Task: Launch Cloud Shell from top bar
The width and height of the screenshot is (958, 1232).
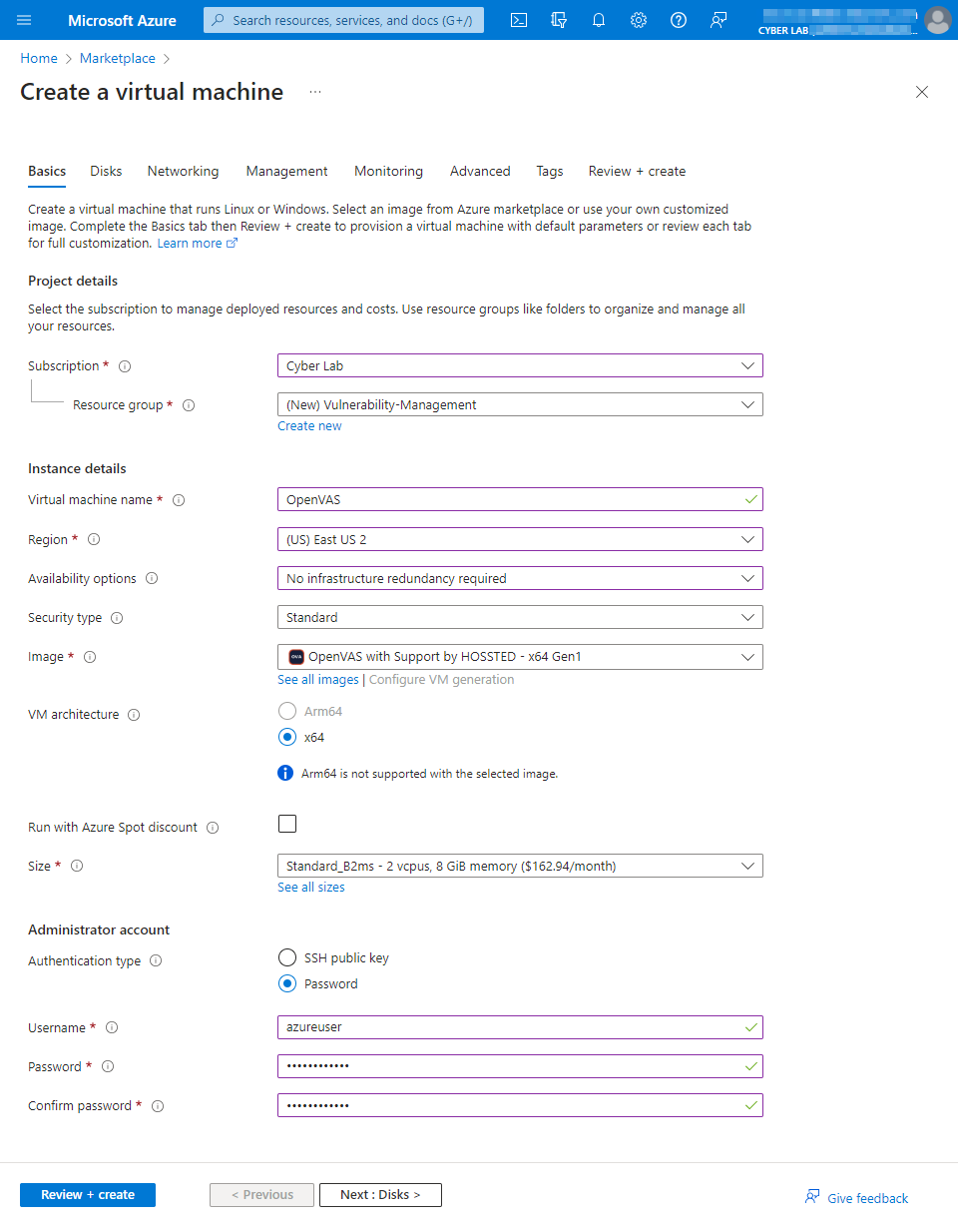Action: click(x=519, y=20)
